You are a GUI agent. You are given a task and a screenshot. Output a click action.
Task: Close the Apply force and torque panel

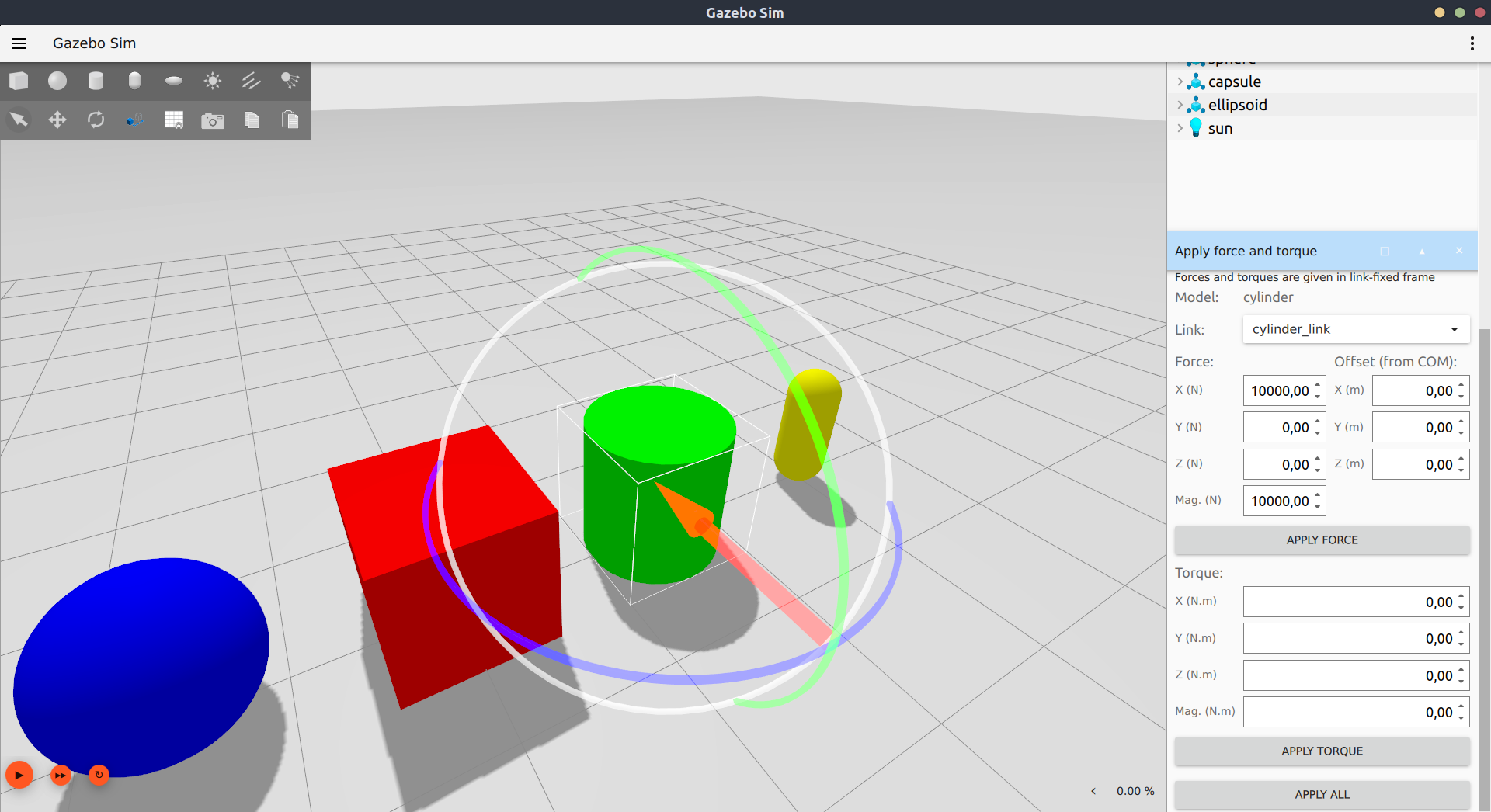tap(1459, 251)
